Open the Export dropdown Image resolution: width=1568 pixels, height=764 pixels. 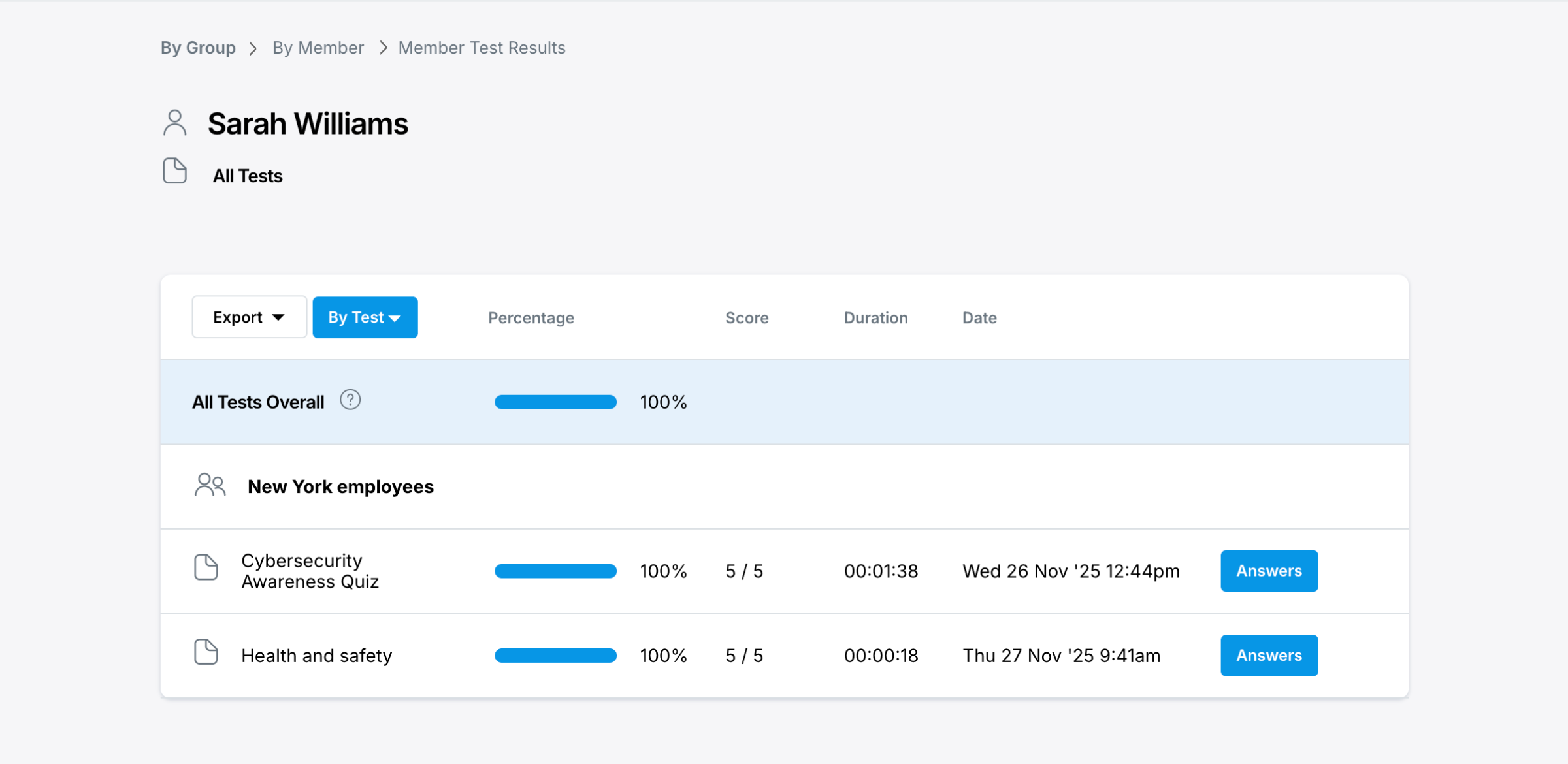click(x=249, y=317)
